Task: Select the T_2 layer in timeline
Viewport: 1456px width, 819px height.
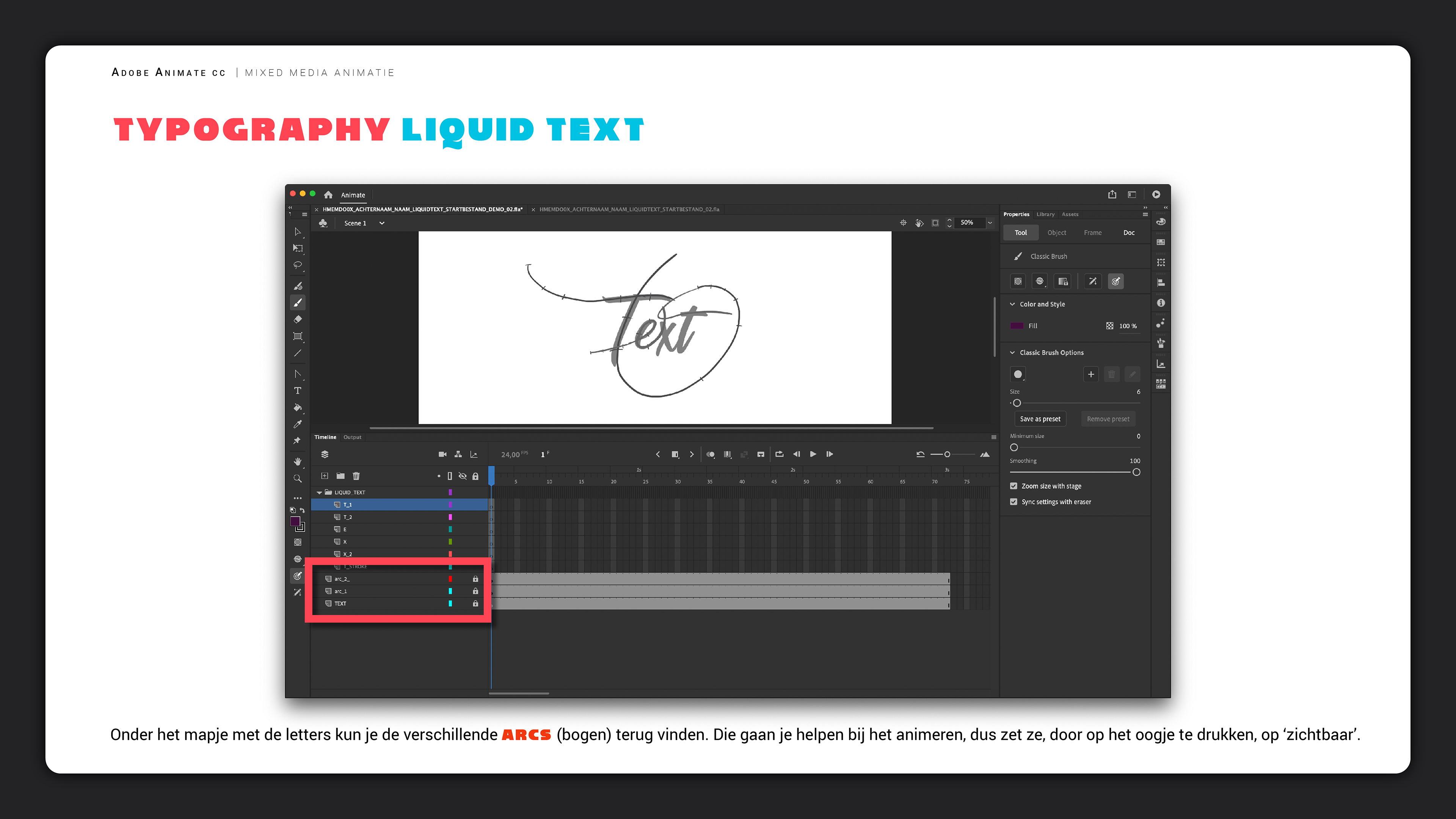Action: [348, 517]
